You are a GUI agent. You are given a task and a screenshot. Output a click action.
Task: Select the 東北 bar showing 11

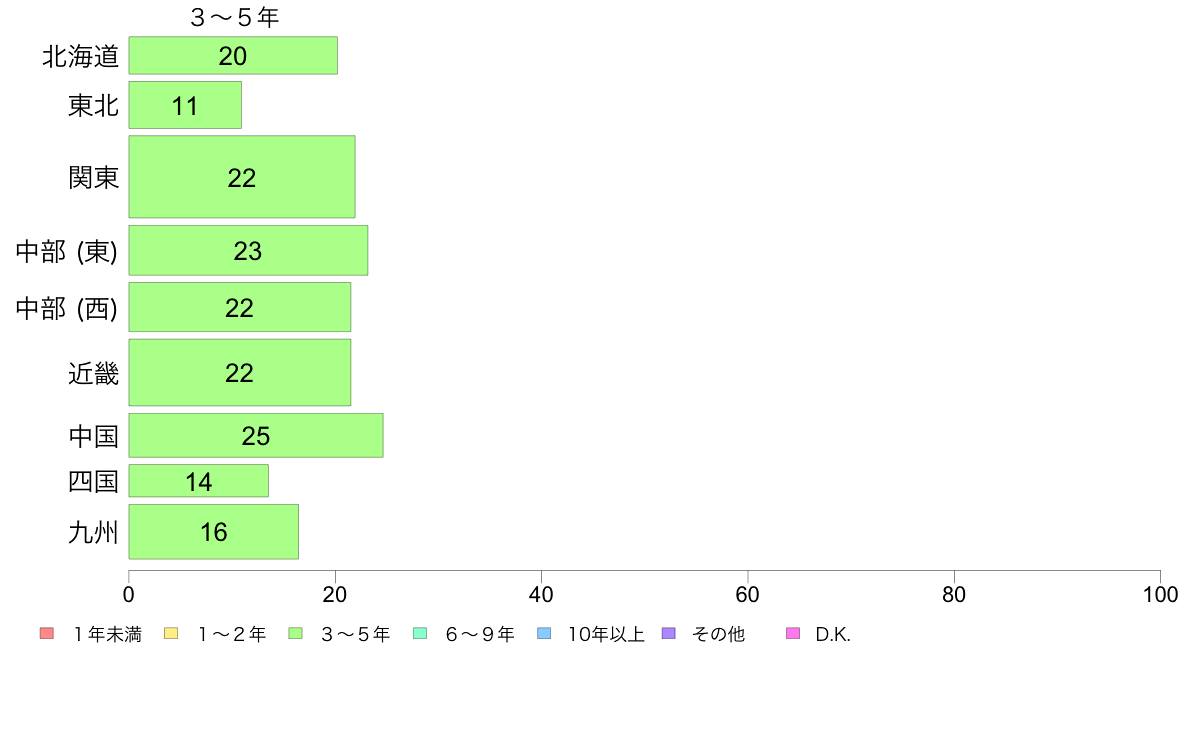point(185,105)
